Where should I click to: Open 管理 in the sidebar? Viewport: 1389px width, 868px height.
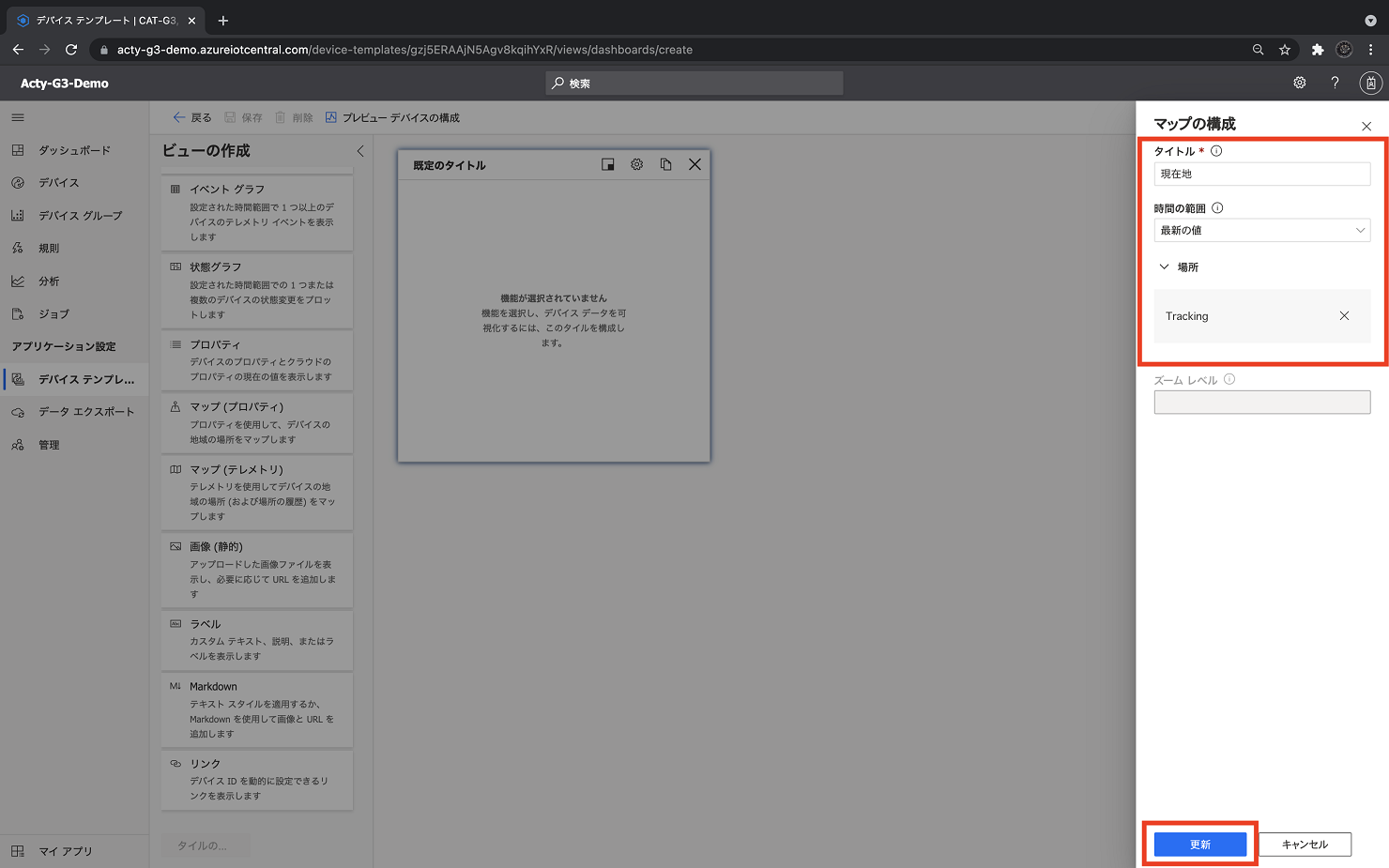click(x=74, y=445)
